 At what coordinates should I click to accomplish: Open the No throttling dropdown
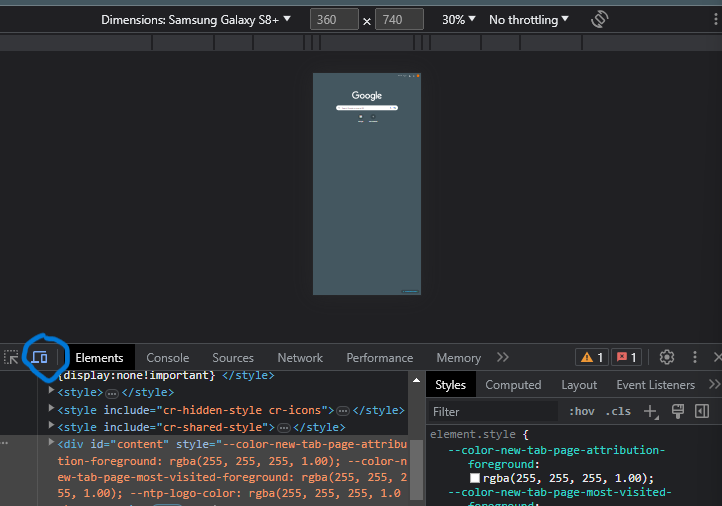click(529, 20)
